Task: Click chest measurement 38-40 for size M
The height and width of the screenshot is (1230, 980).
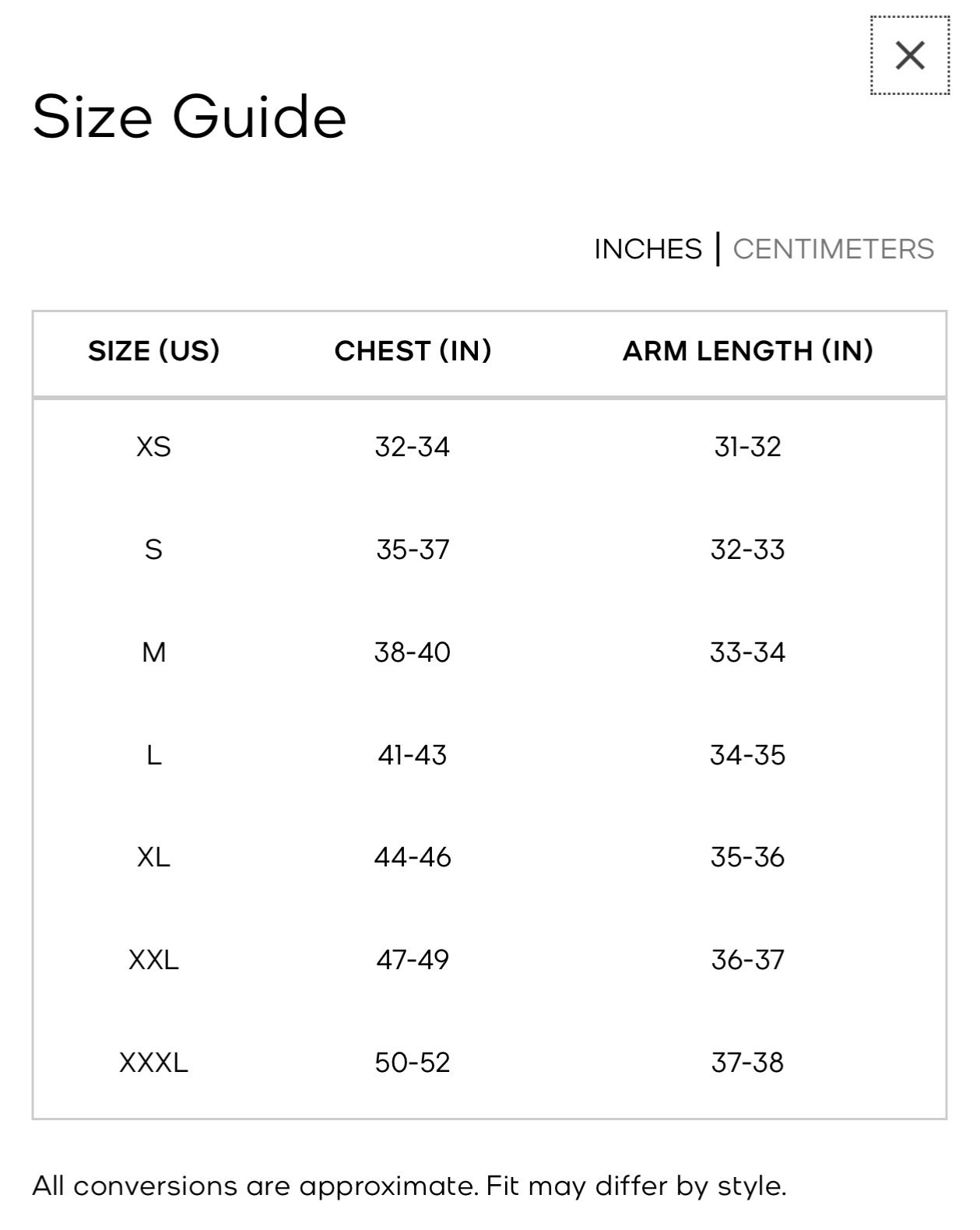Action: click(x=413, y=652)
